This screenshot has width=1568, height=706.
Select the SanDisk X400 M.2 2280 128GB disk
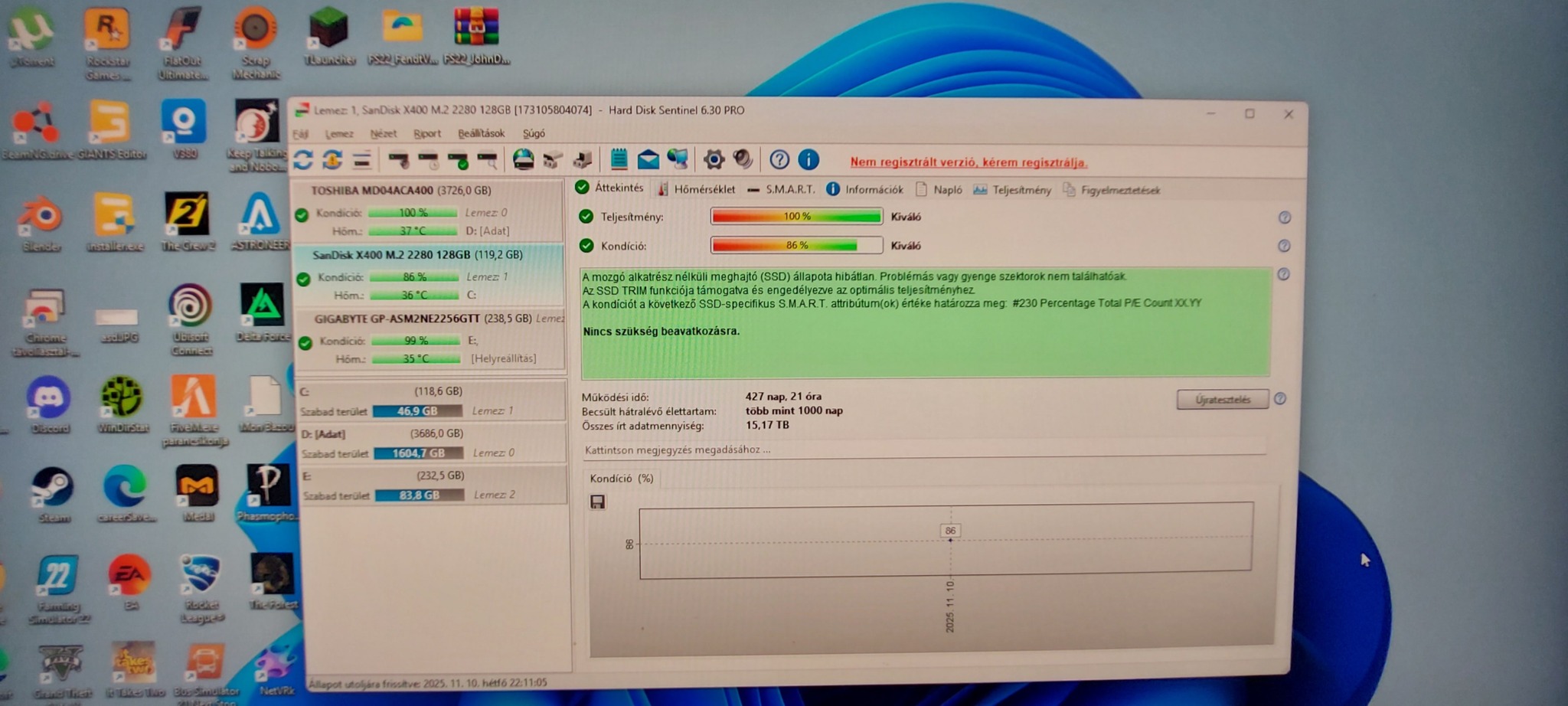tap(430, 274)
